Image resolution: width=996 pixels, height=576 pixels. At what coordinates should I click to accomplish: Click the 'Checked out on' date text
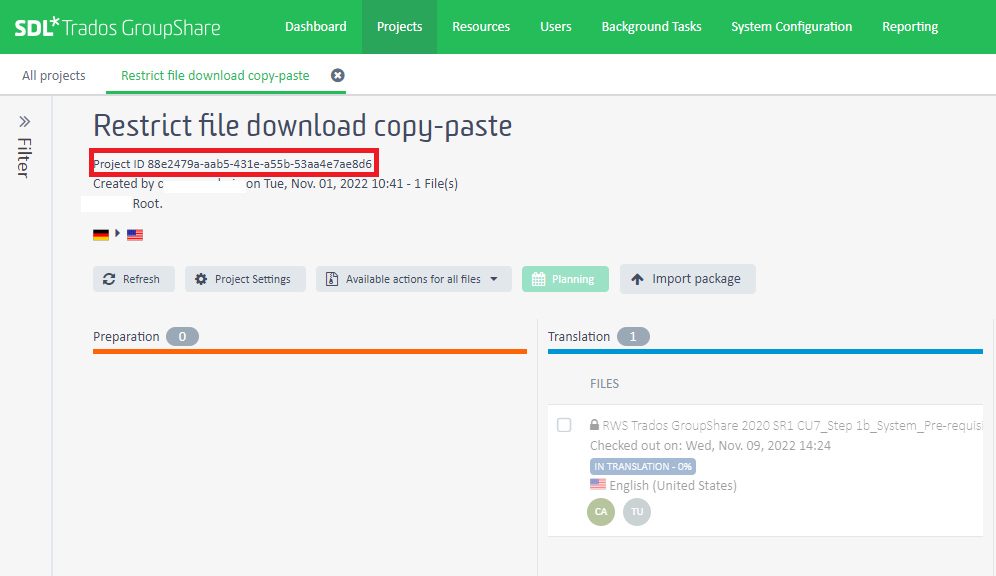point(710,445)
